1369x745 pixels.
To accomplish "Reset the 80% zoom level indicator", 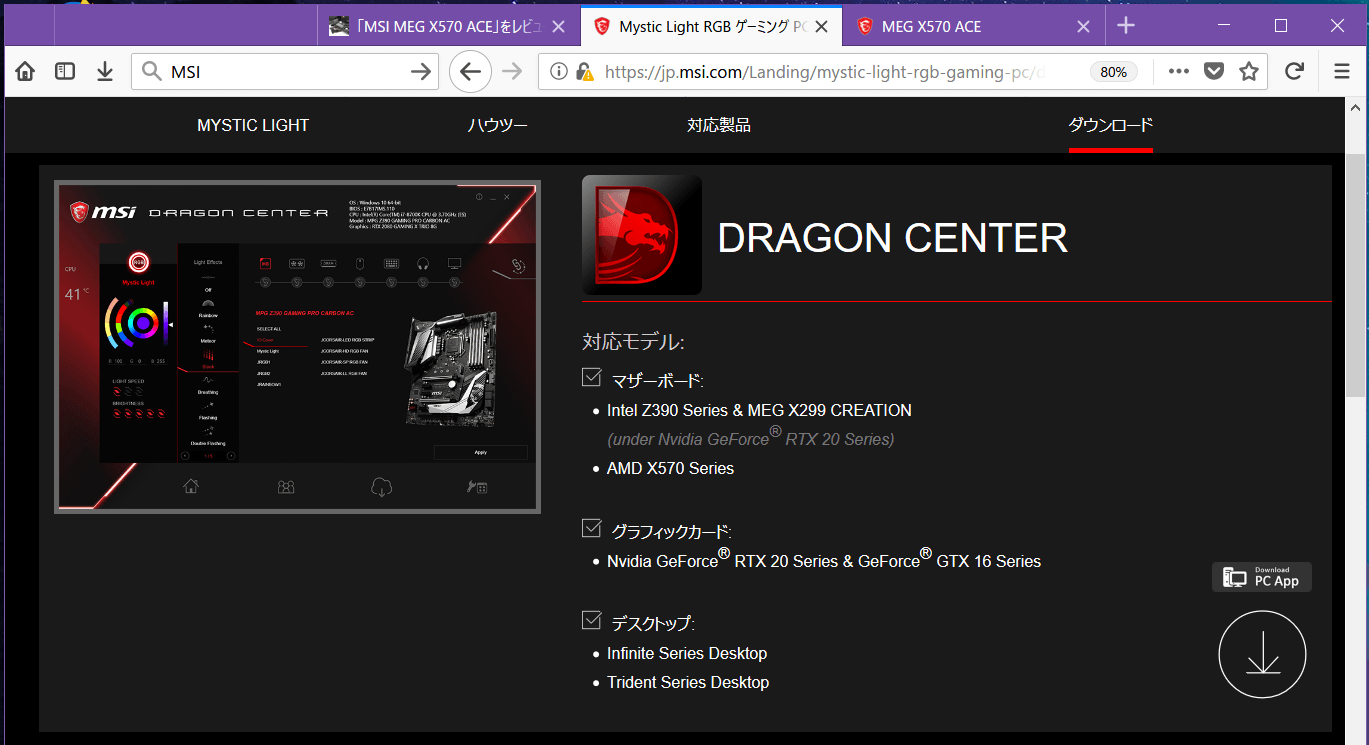I will (x=1113, y=72).
